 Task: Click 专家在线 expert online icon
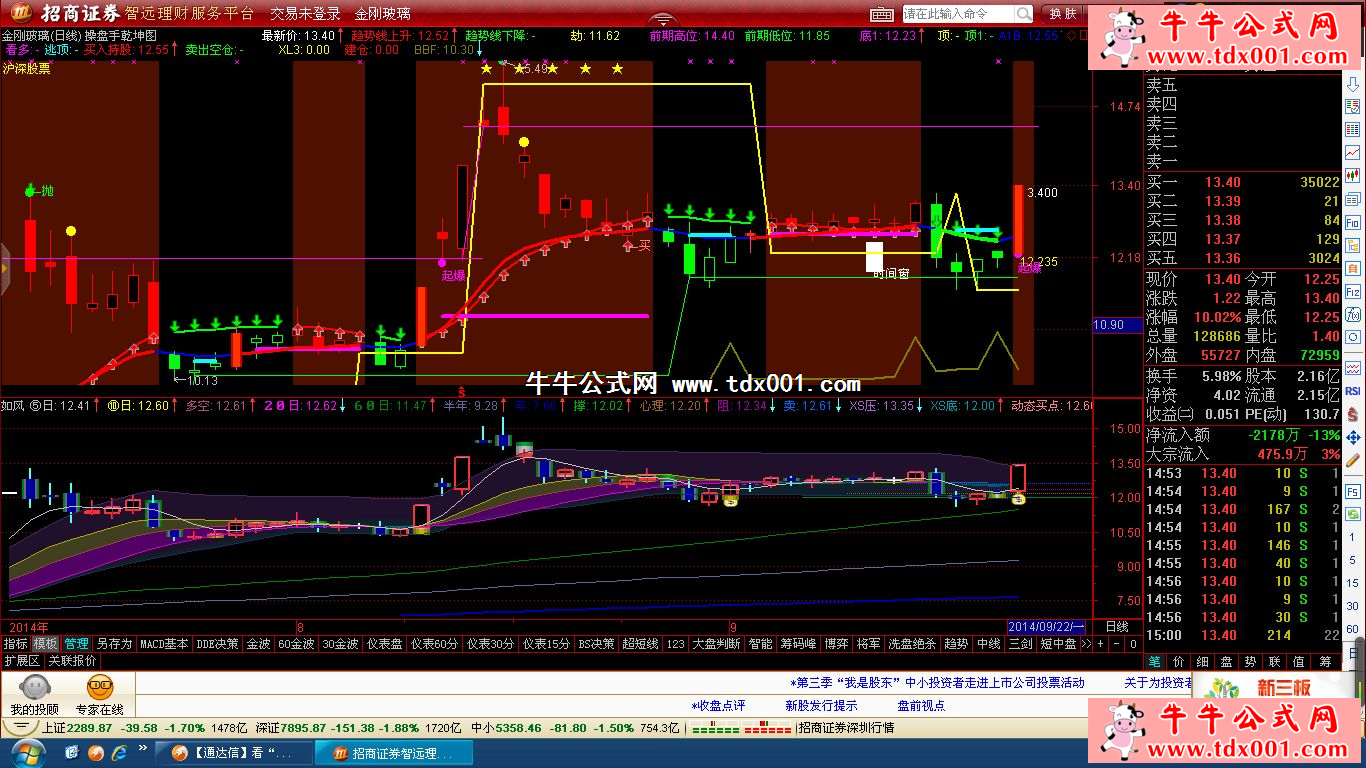tap(99, 693)
